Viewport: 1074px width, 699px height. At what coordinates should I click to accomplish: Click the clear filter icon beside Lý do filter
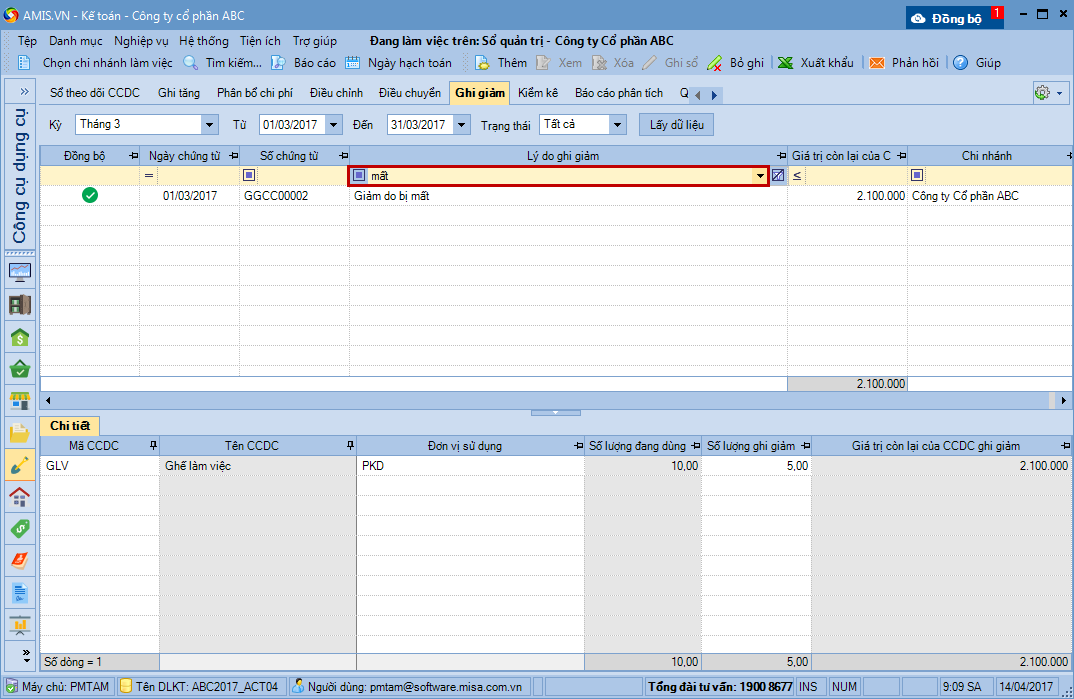click(x=778, y=176)
